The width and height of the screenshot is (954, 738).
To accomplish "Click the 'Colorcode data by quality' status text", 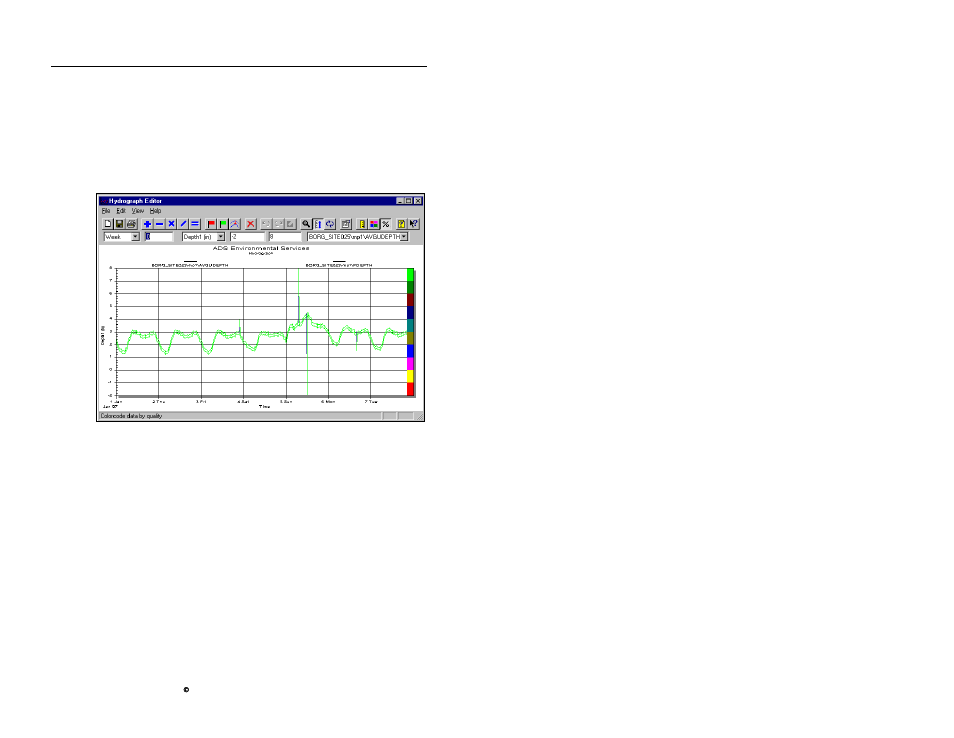I will tap(131, 416).
